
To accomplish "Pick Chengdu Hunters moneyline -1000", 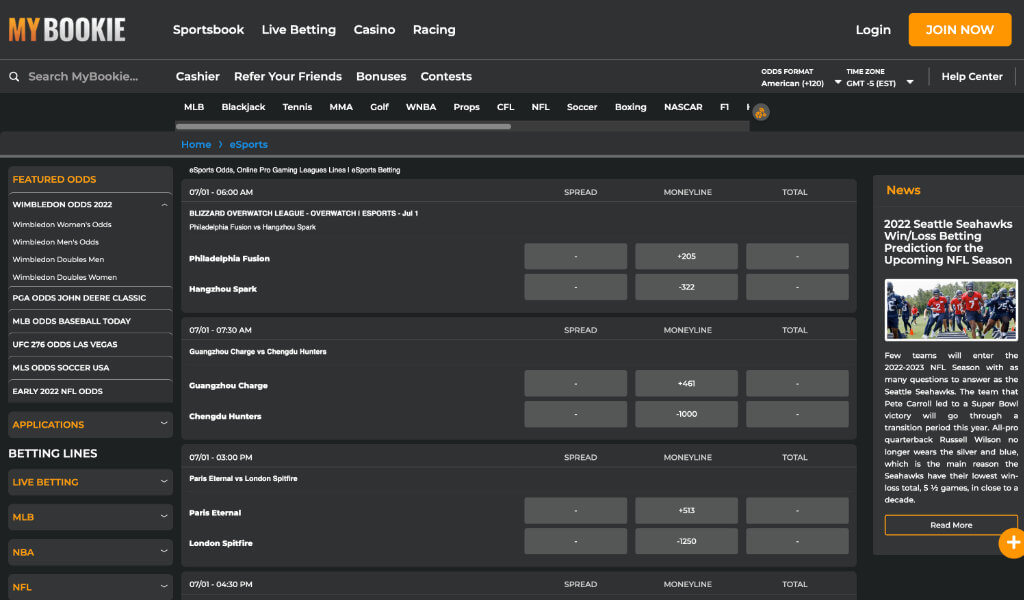I will [686, 415].
